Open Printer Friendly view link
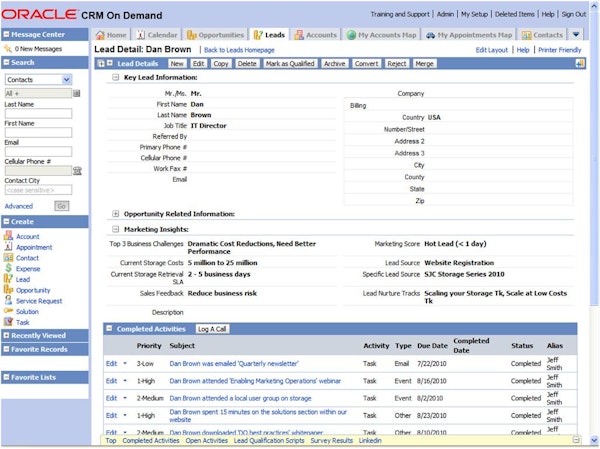The width and height of the screenshot is (600, 449). coord(560,50)
